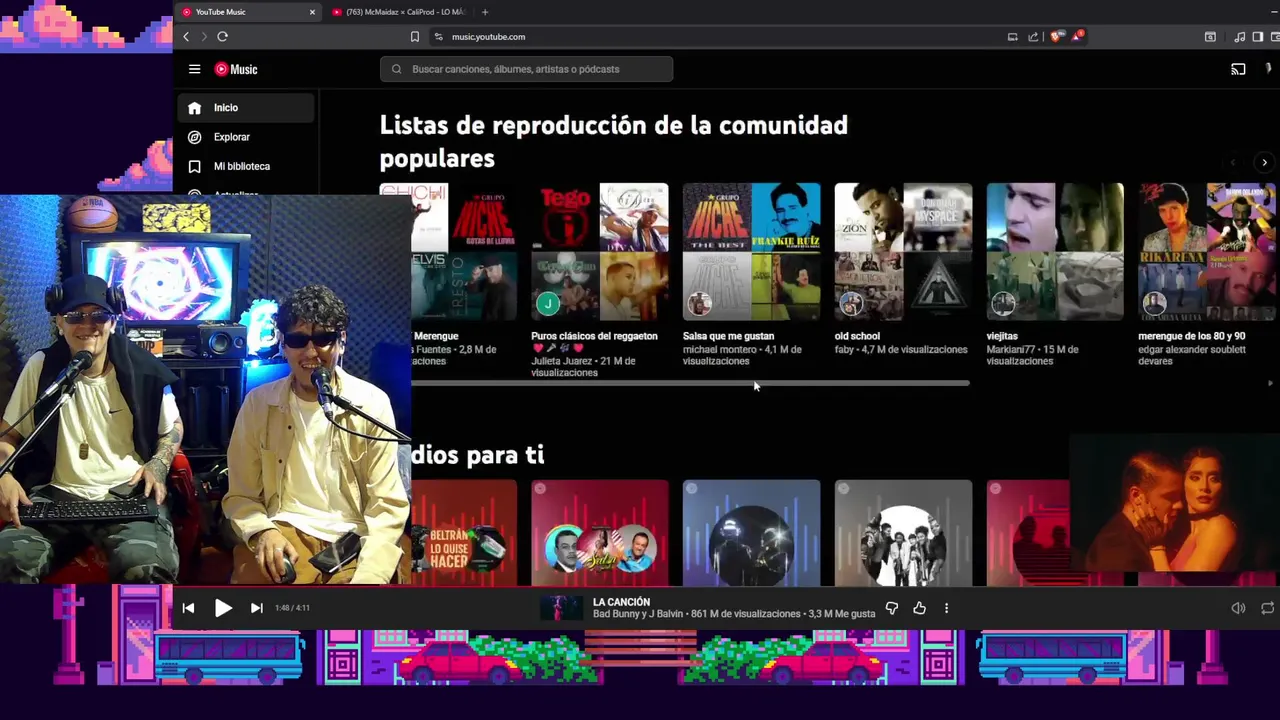
Task: Click author name michael montero
Action: (721, 350)
